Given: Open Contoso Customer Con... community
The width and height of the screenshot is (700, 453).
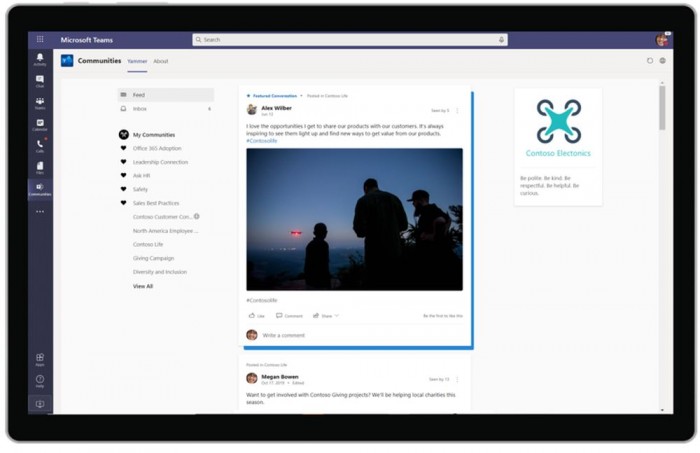Looking at the screenshot, I should coord(162,217).
